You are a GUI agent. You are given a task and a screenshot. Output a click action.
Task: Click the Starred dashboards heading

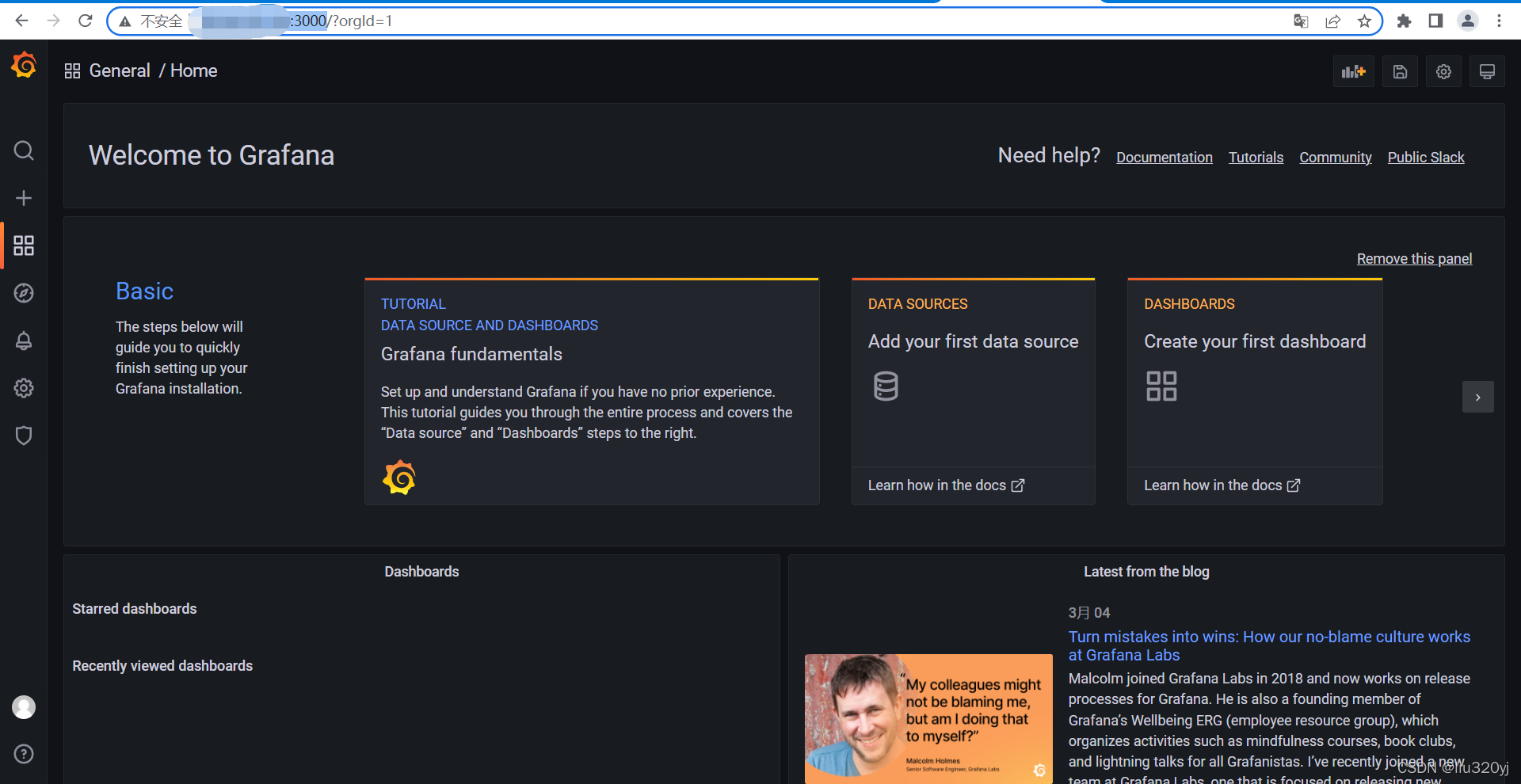[135, 609]
